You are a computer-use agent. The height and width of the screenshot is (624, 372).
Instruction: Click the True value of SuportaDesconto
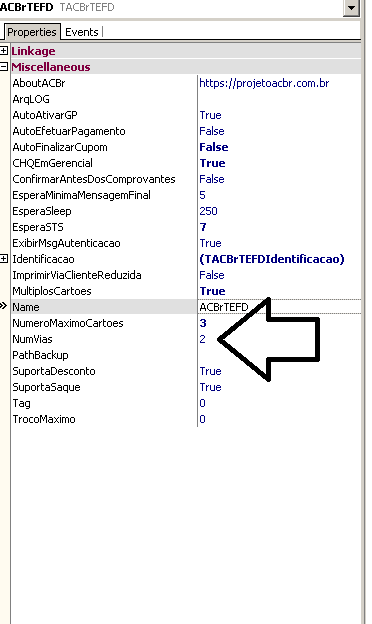tap(210, 371)
